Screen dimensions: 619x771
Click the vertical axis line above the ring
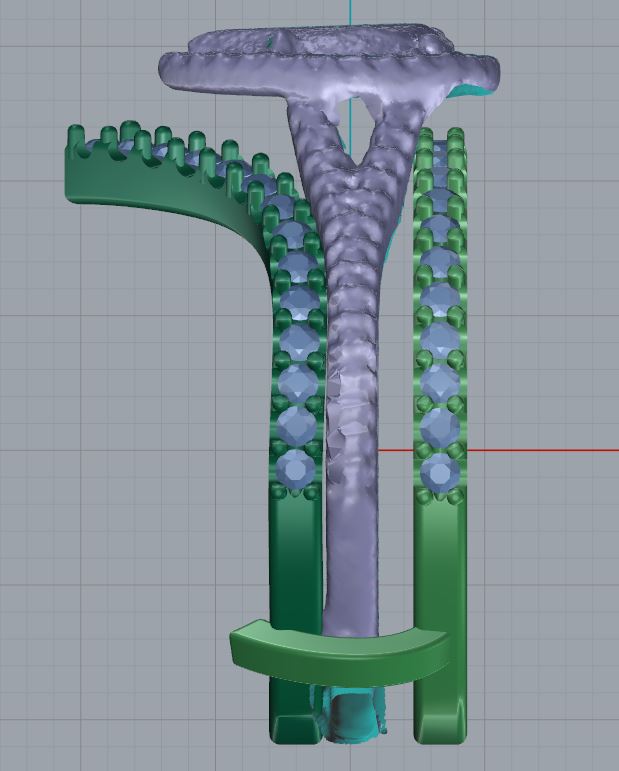[351, 12]
